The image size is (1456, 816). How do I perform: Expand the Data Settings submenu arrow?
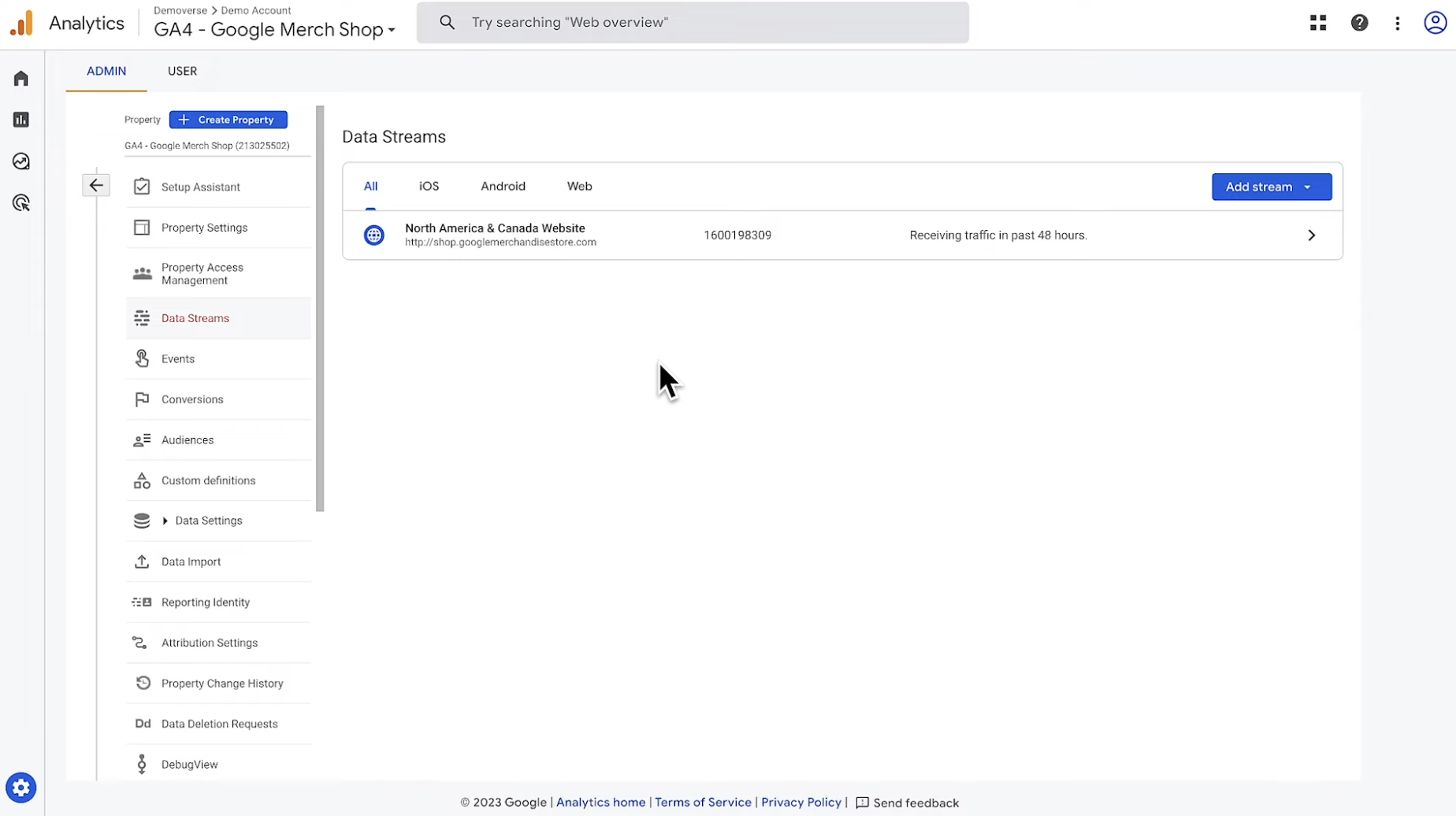(x=165, y=521)
